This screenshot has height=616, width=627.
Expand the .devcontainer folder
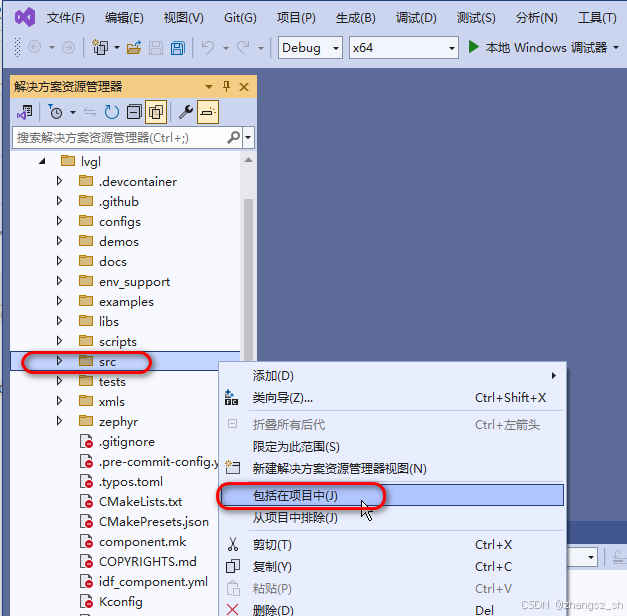tap(60, 181)
